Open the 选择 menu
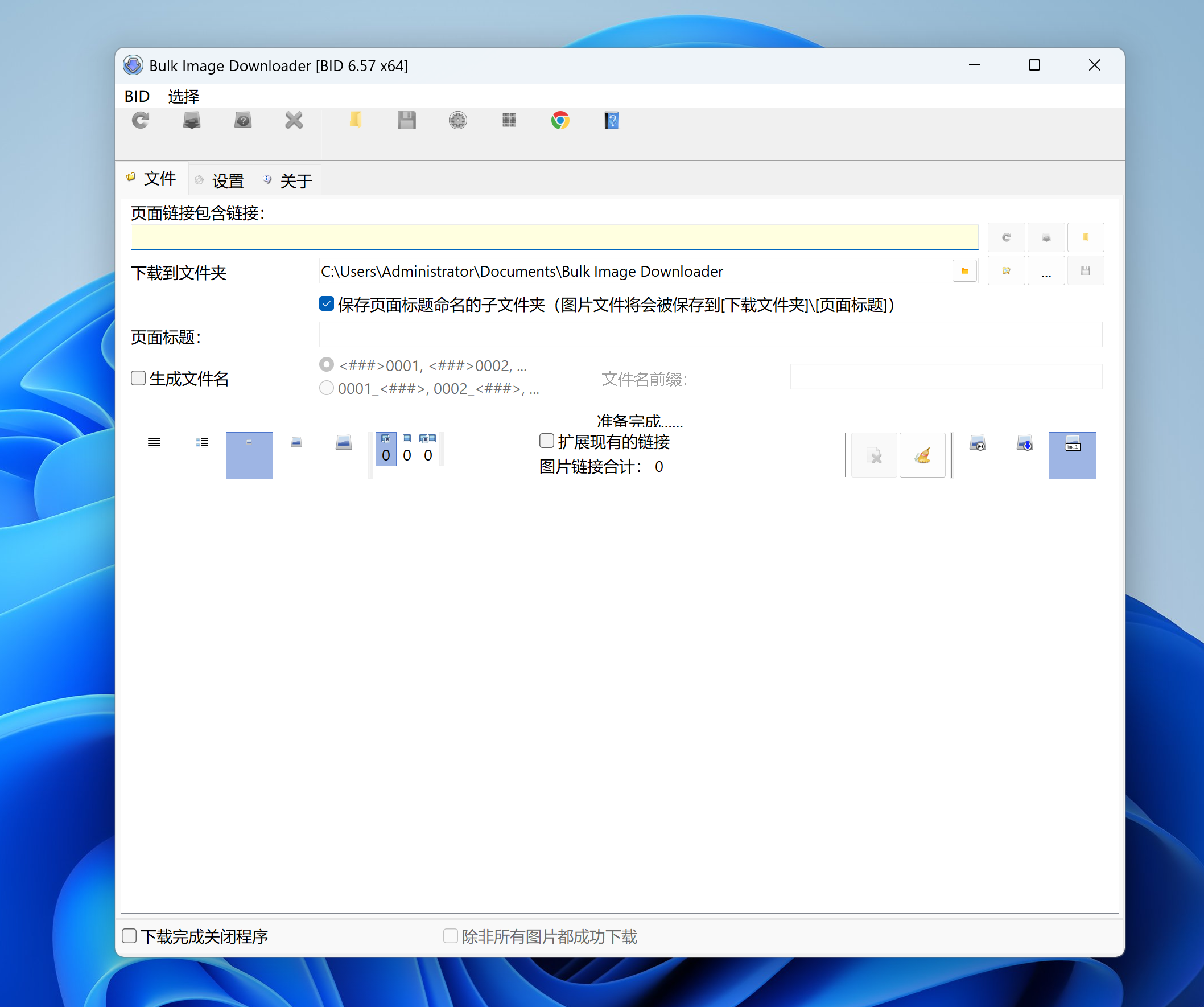The image size is (1204, 1007). 183,96
